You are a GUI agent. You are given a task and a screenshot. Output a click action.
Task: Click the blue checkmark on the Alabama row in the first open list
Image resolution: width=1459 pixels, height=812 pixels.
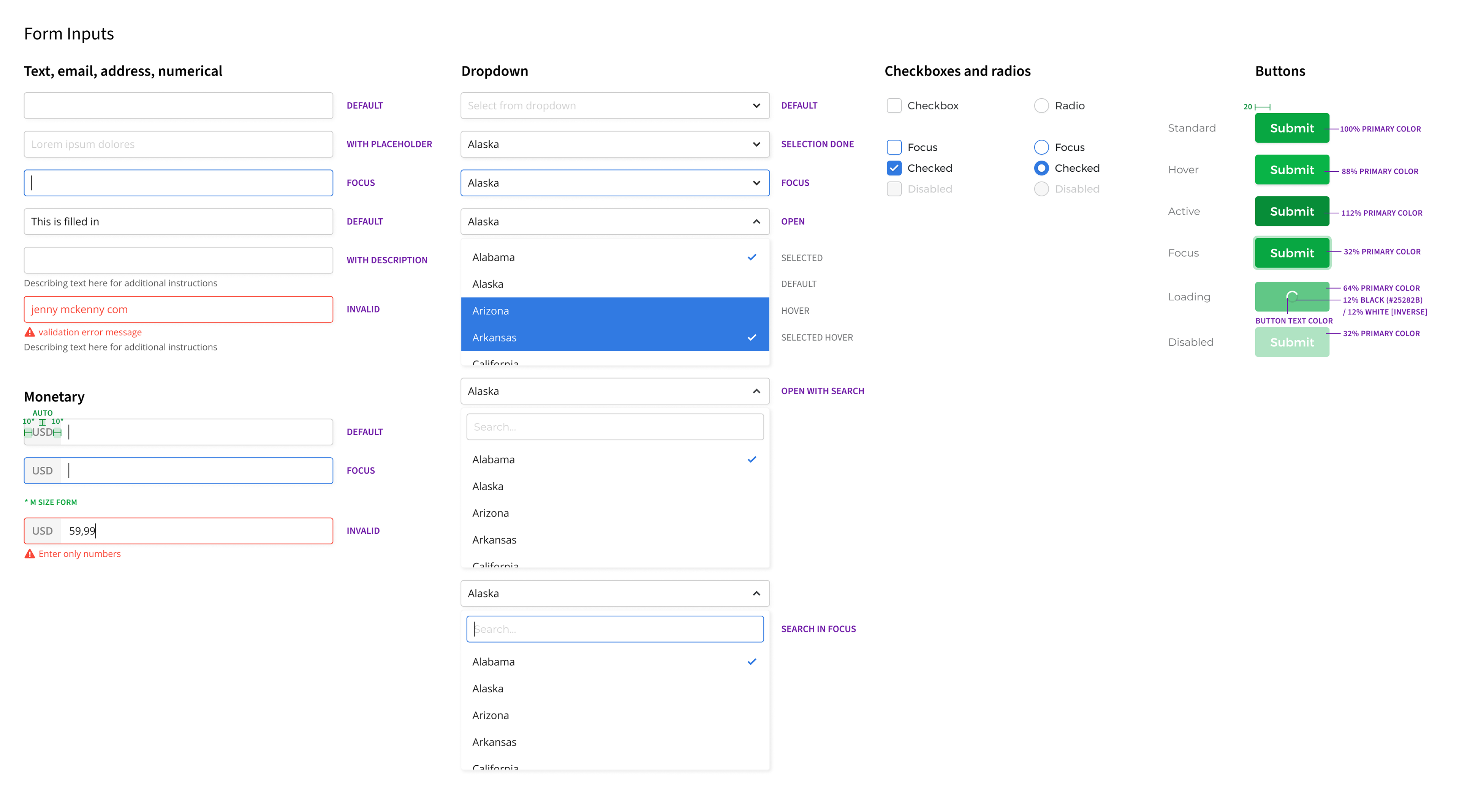(x=752, y=257)
